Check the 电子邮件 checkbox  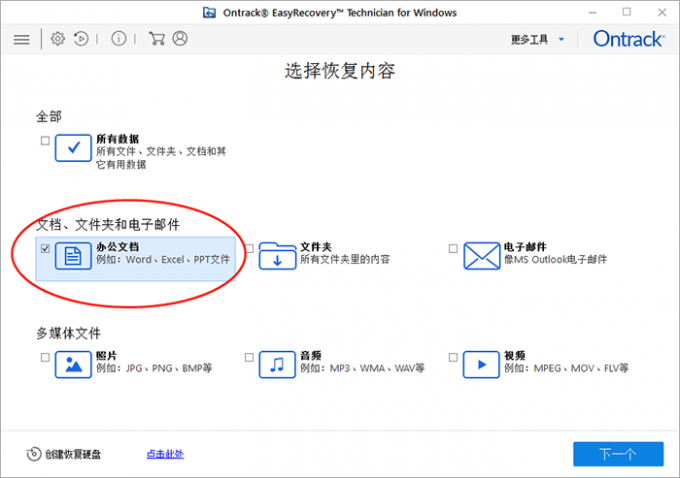tap(453, 249)
